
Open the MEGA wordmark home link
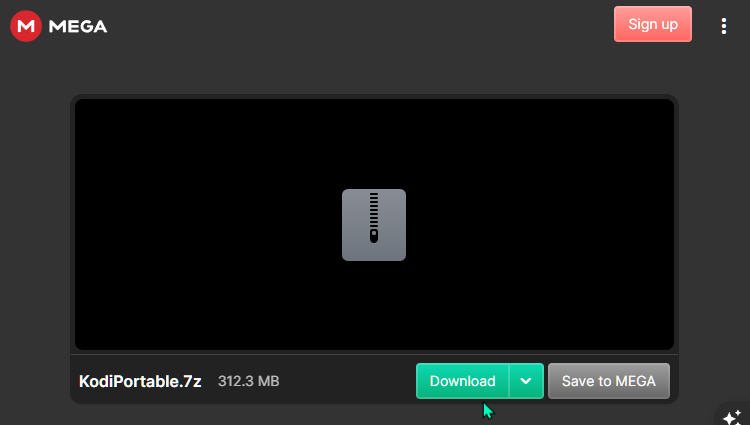point(78,26)
